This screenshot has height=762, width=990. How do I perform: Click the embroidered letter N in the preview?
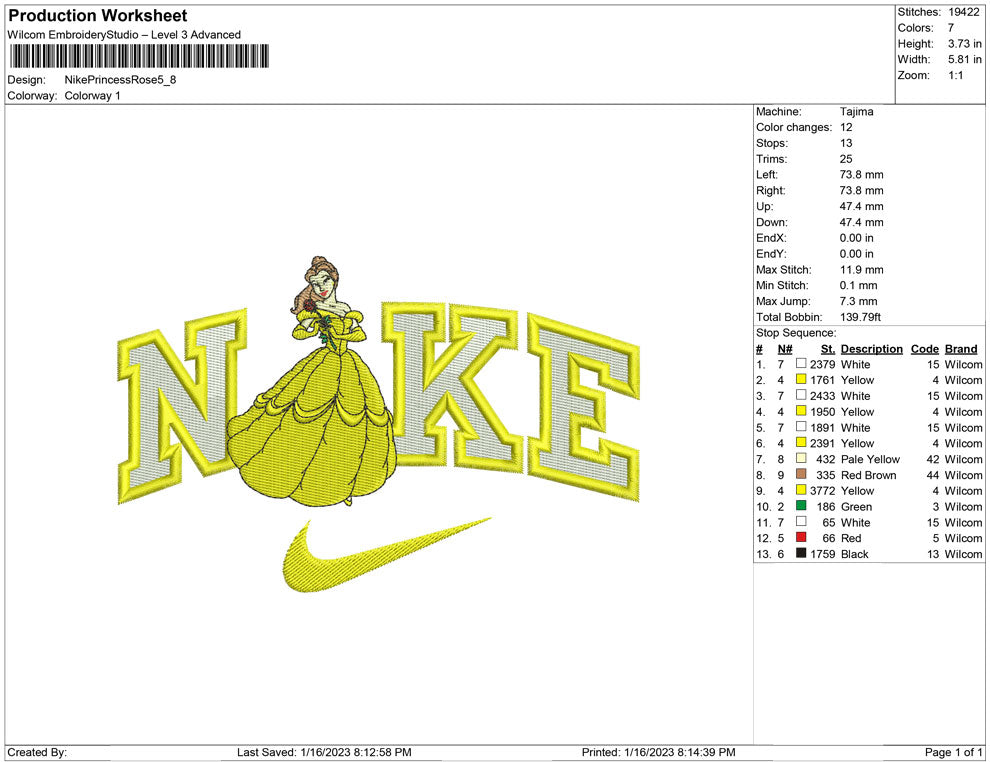180,404
